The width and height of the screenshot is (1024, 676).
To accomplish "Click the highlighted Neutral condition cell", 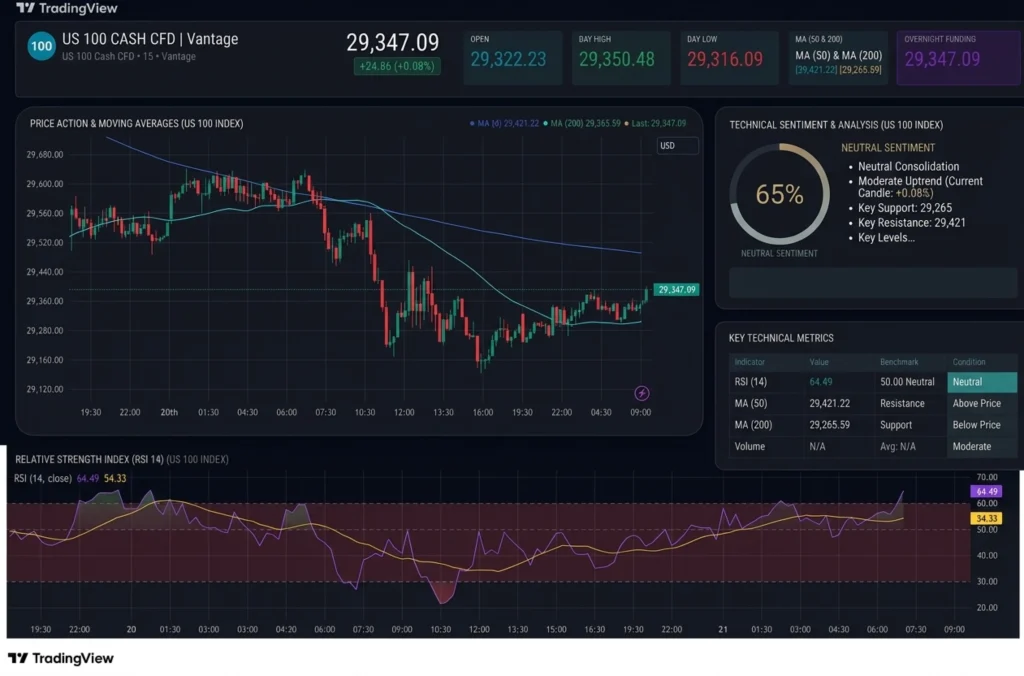I will tap(982, 382).
